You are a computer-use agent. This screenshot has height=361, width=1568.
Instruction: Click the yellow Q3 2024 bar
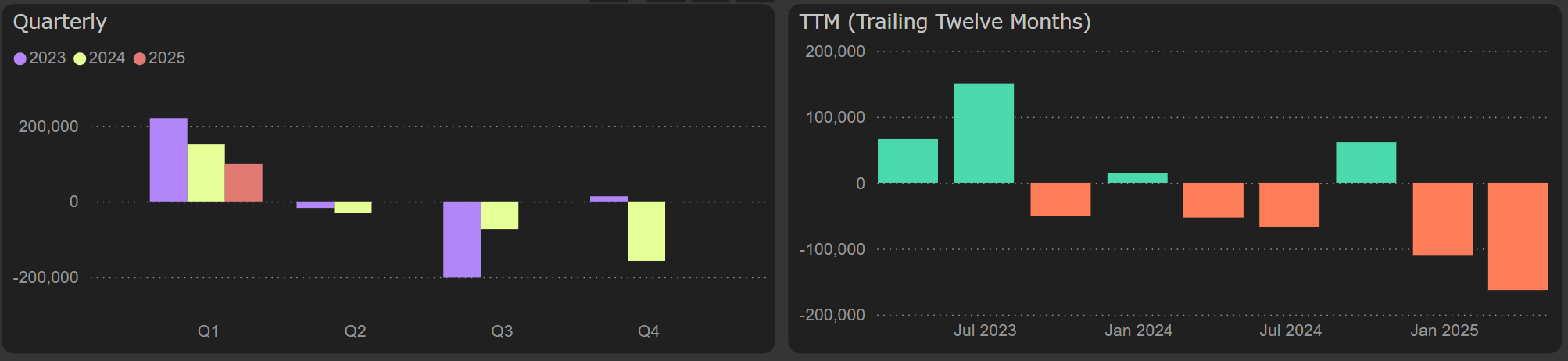point(499,215)
